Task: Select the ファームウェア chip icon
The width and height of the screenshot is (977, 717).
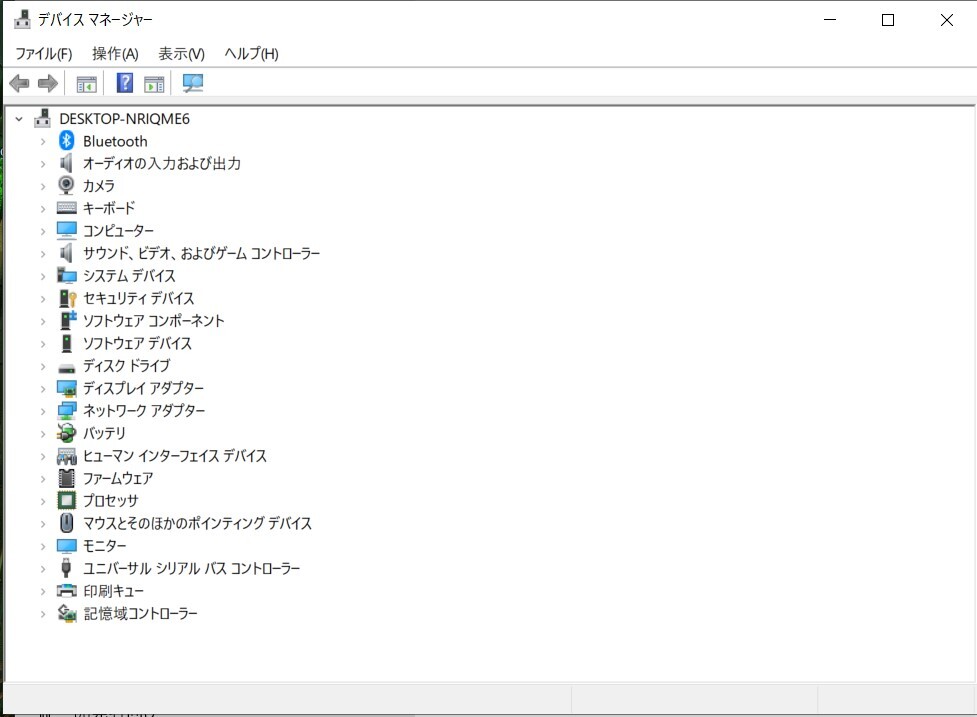Action: pyautogui.click(x=66, y=478)
